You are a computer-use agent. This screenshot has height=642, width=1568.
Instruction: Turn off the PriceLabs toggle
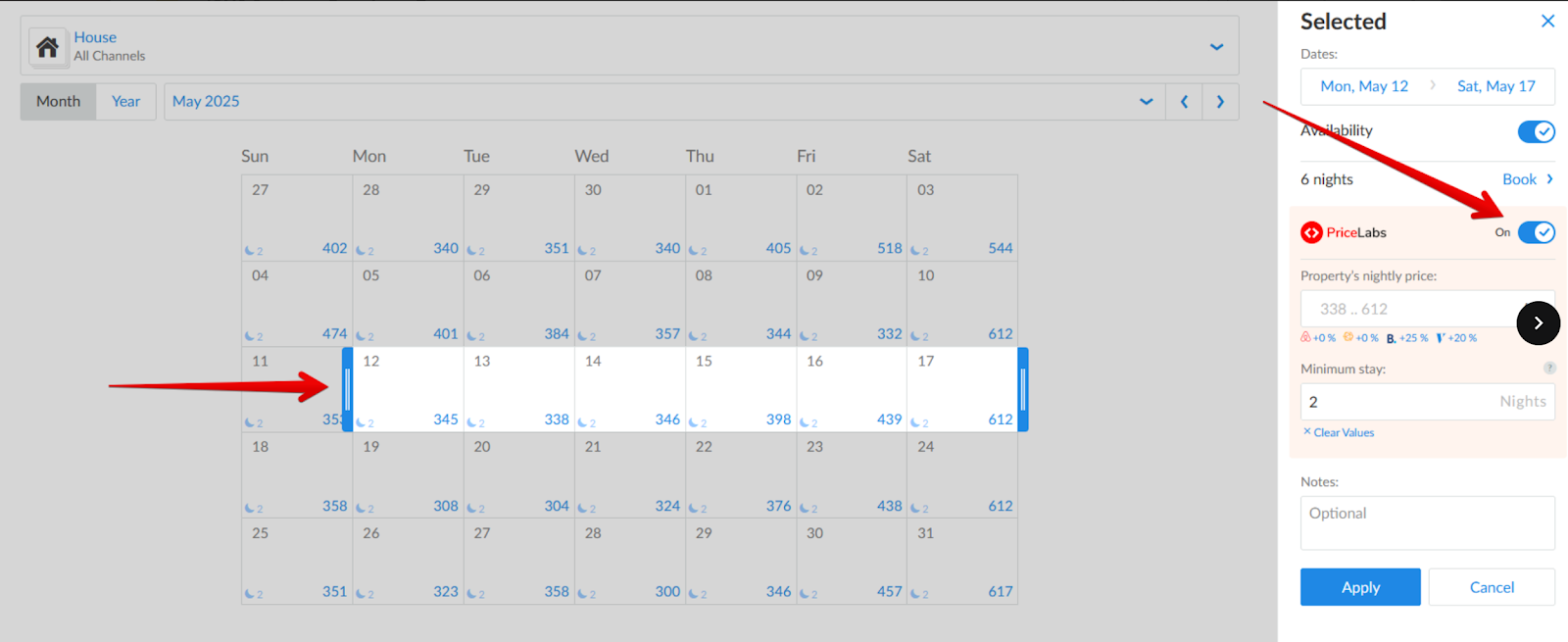coord(1536,232)
